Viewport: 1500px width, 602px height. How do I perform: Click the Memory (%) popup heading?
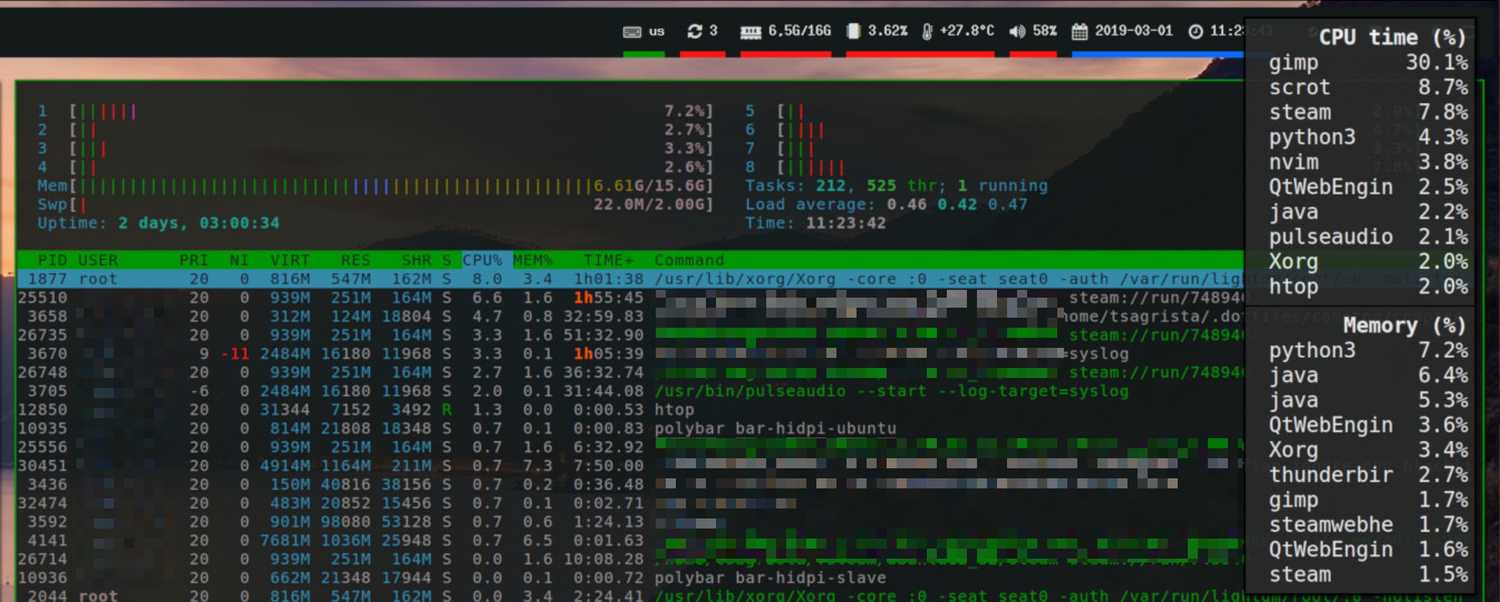(1405, 325)
